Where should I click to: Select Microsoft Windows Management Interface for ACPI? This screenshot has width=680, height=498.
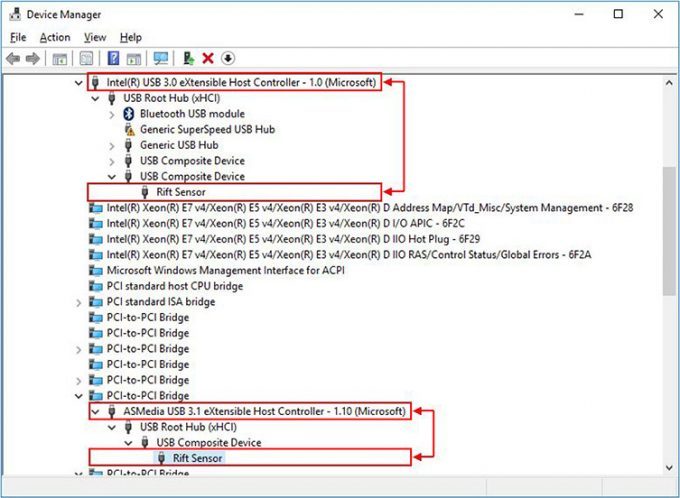coord(226,270)
